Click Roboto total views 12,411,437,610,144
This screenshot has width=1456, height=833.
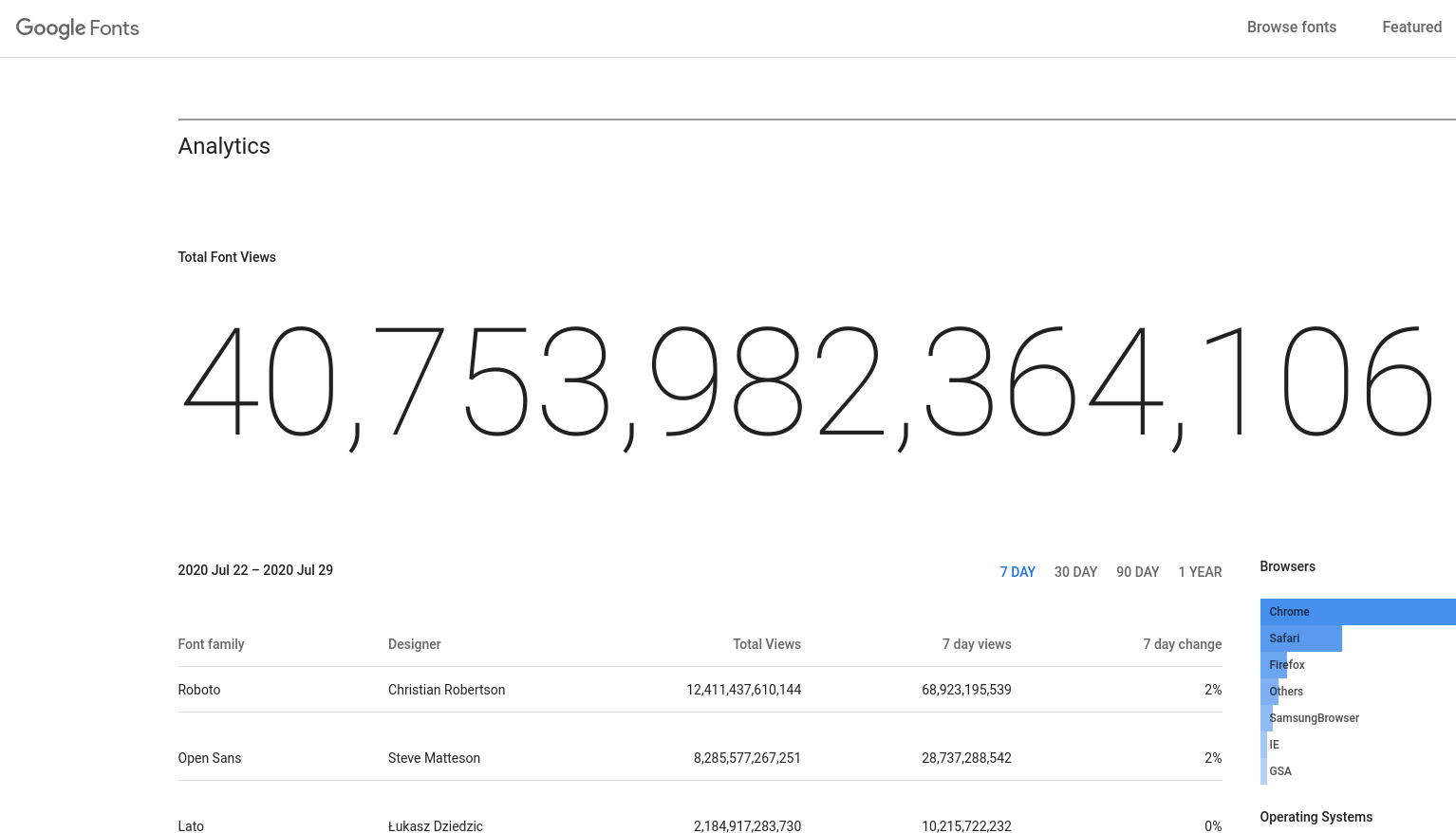coord(743,690)
